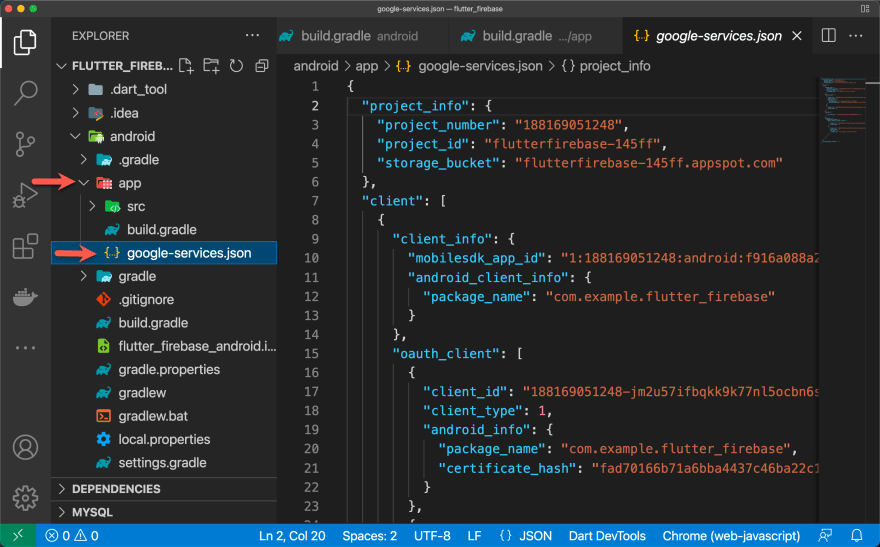Screen dimensions: 880x547
Task: Open the Extensions view
Action: (25, 246)
